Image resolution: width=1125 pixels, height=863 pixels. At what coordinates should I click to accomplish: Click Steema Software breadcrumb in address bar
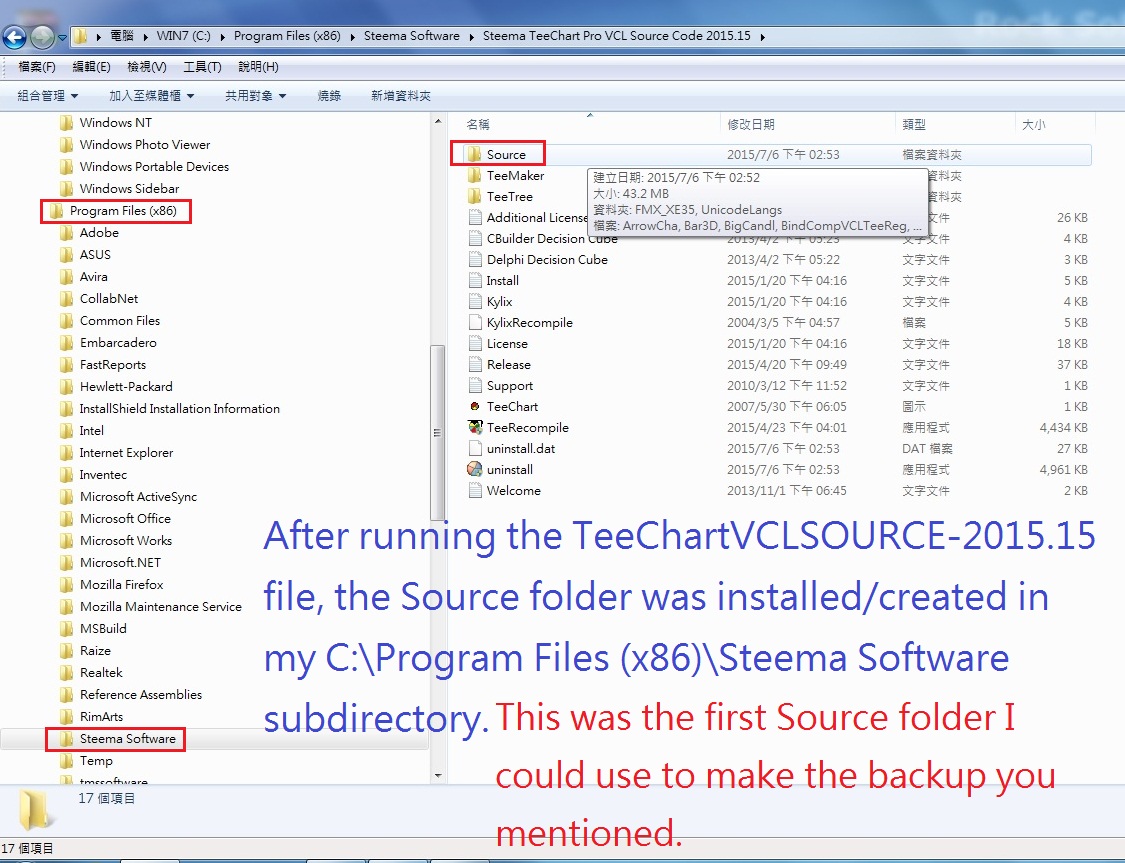pos(411,36)
